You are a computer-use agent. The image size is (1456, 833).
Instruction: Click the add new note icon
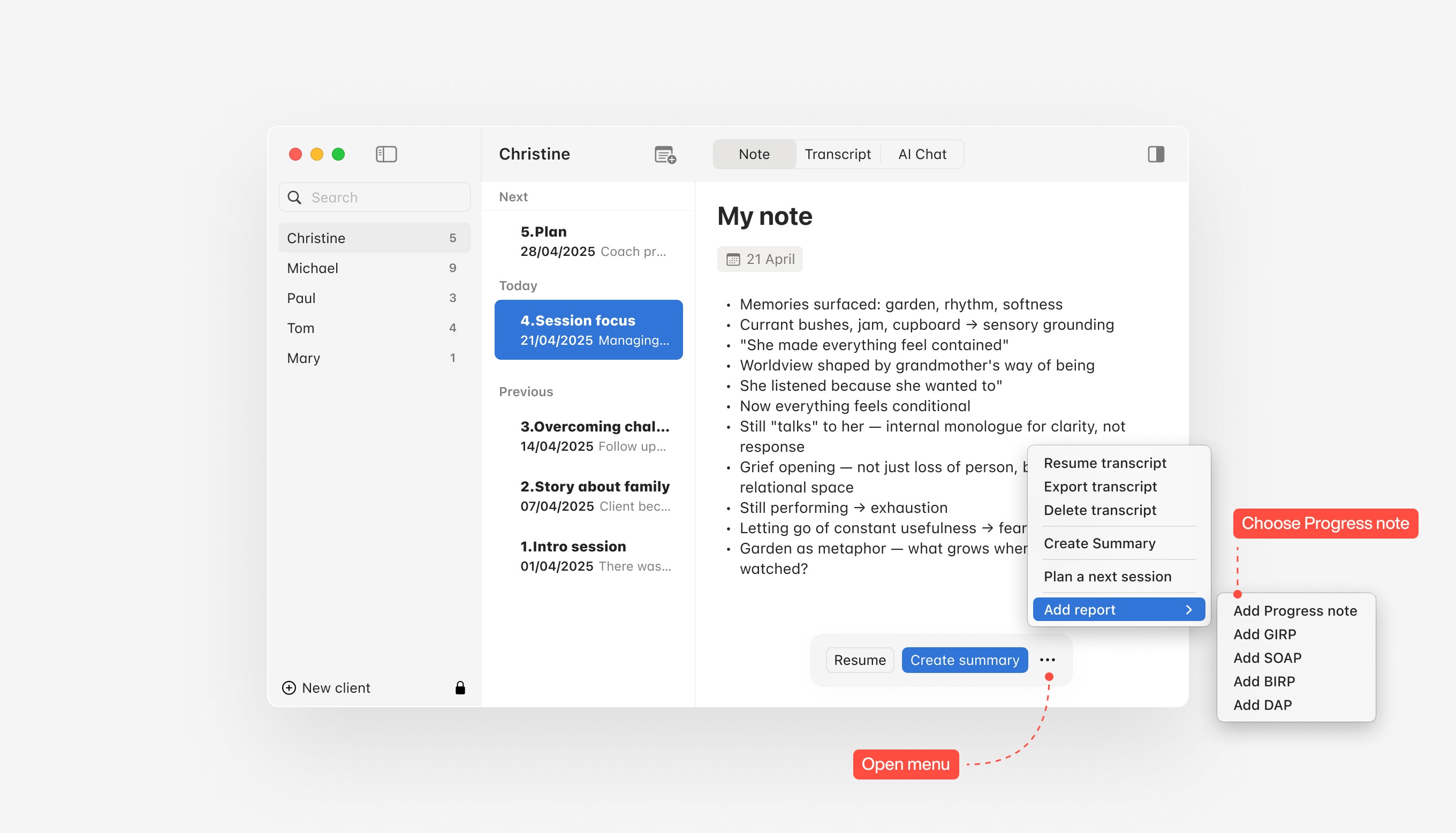pyautogui.click(x=664, y=155)
